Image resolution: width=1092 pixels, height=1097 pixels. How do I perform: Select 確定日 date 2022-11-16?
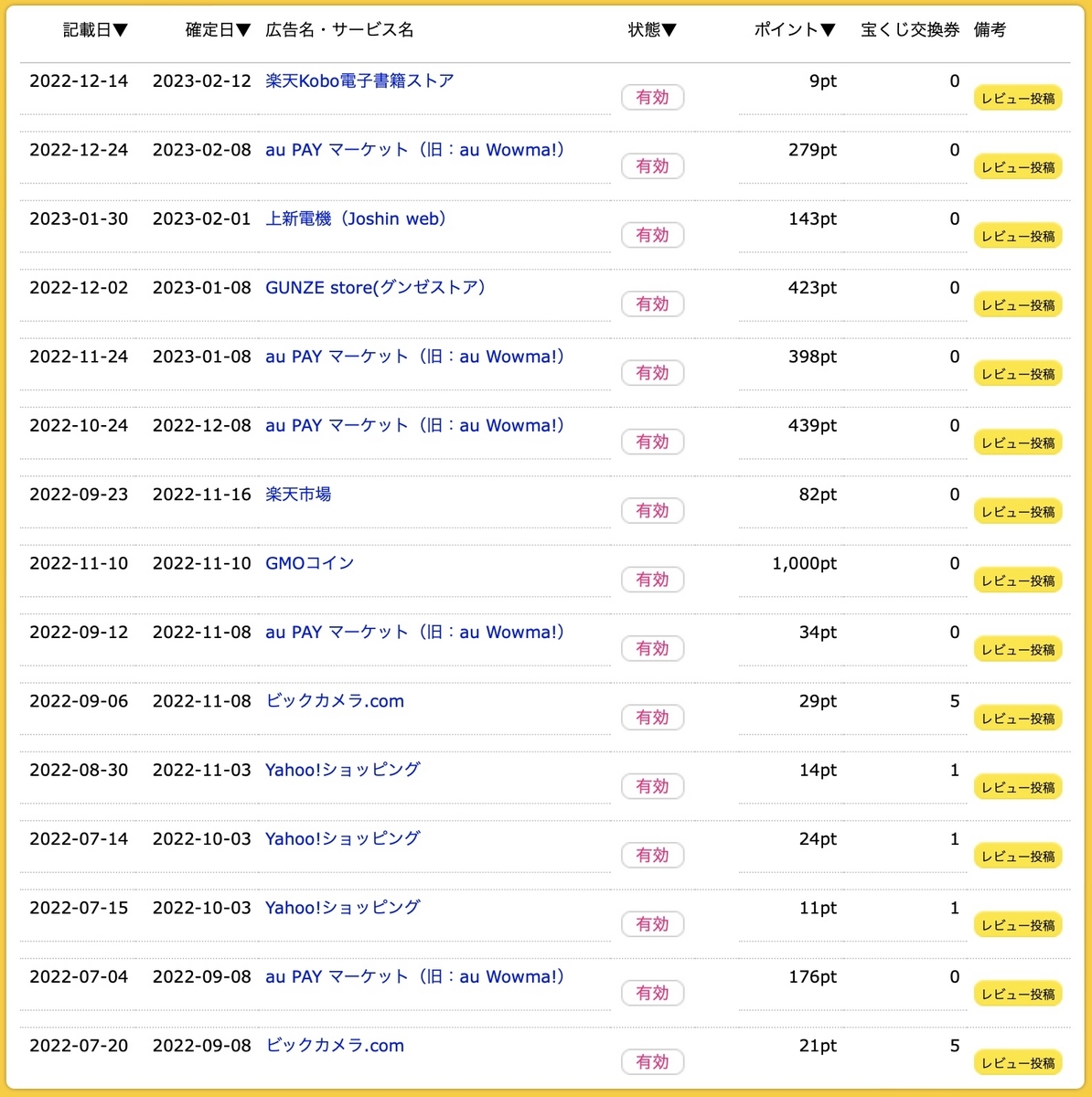pos(202,495)
